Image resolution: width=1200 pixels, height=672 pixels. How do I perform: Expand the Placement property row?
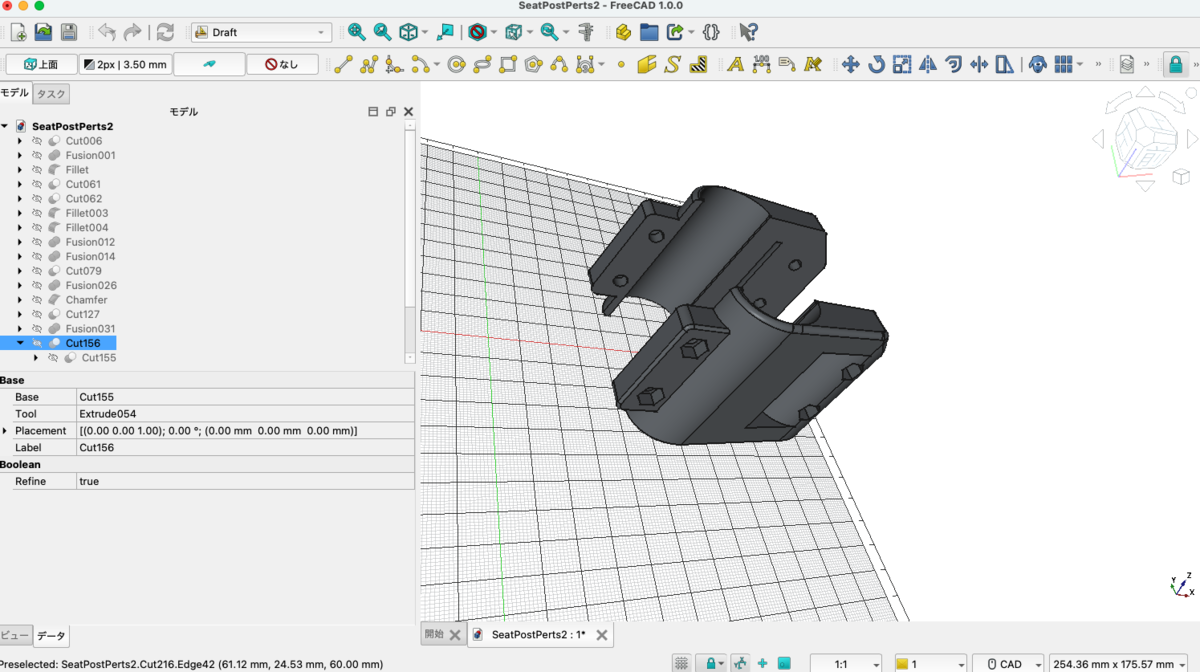tap(6, 431)
